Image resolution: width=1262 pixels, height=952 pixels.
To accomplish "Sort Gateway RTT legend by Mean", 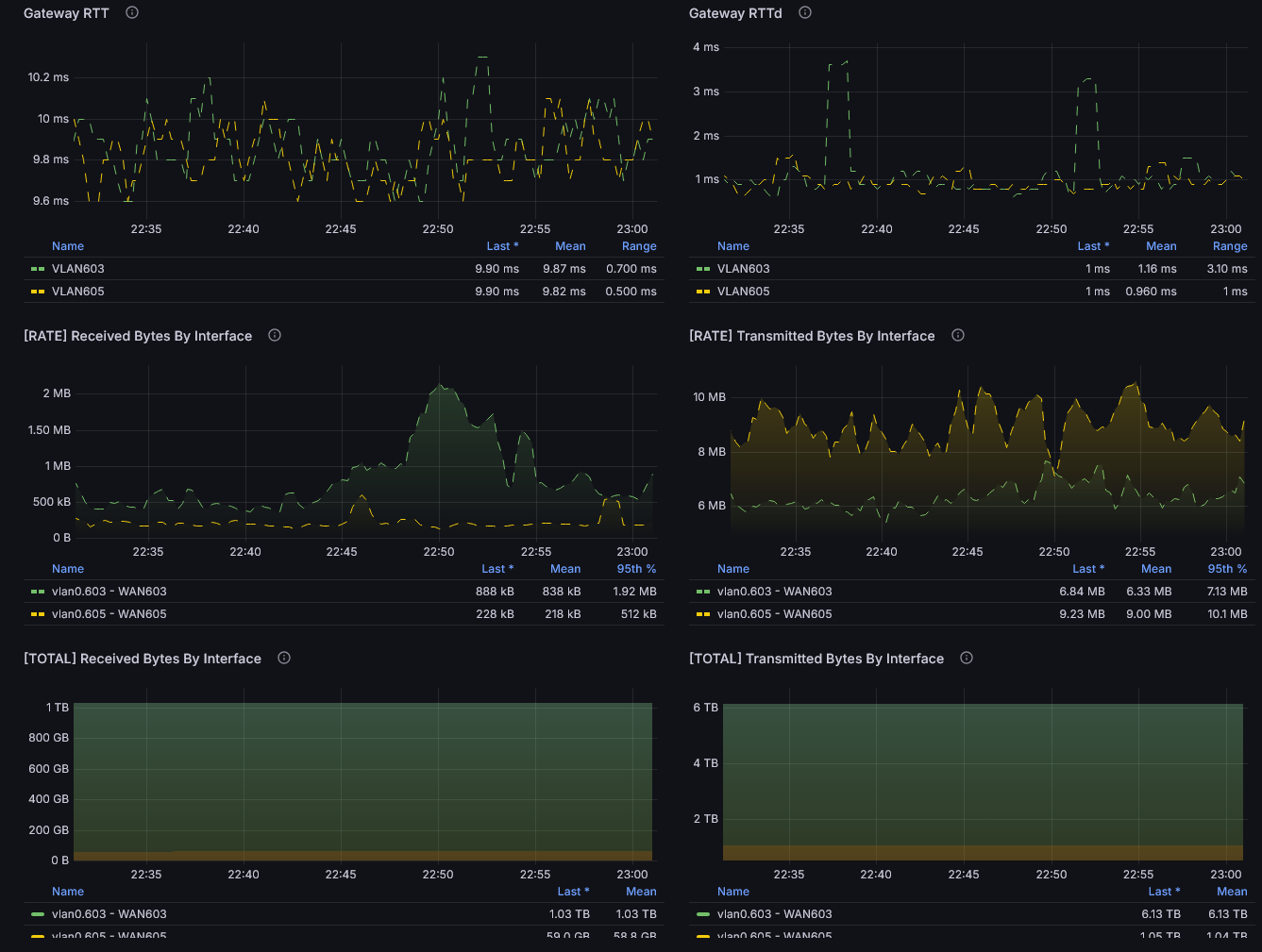I will pos(570,246).
